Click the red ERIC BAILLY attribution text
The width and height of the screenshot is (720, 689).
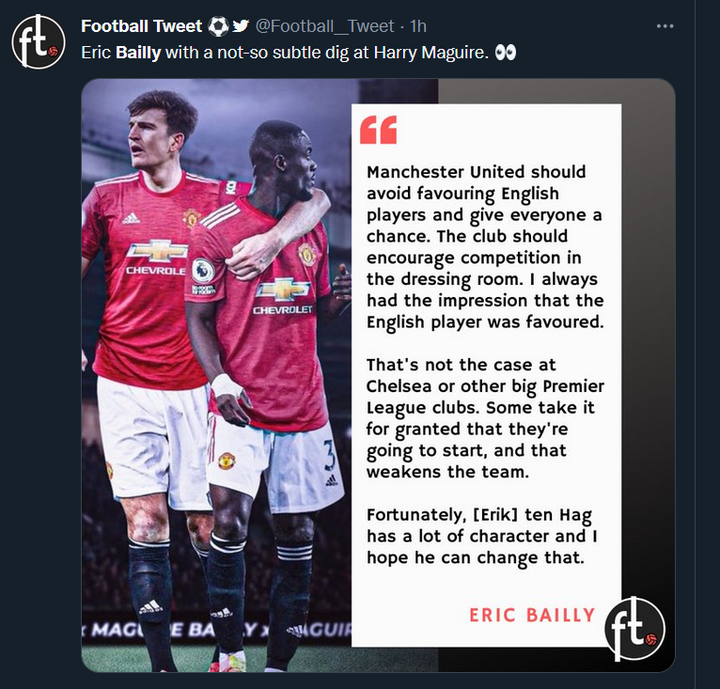pyautogui.click(x=532, y=615)
